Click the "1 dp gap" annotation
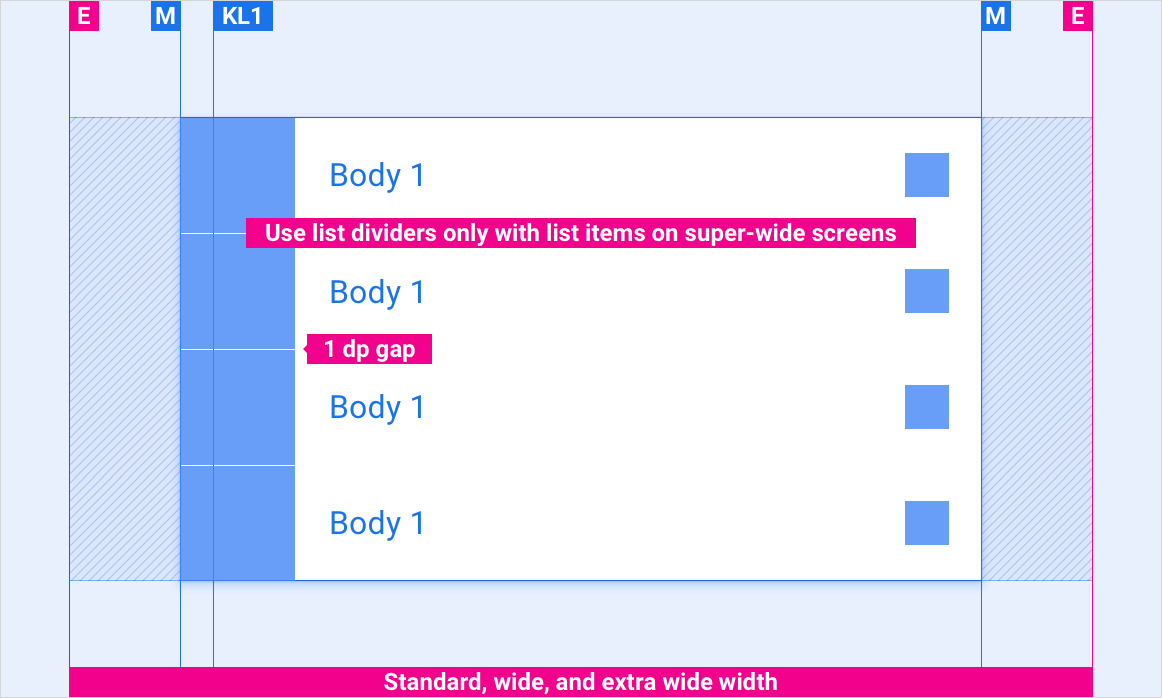1162x698 pixels. (x=369, y=349)
